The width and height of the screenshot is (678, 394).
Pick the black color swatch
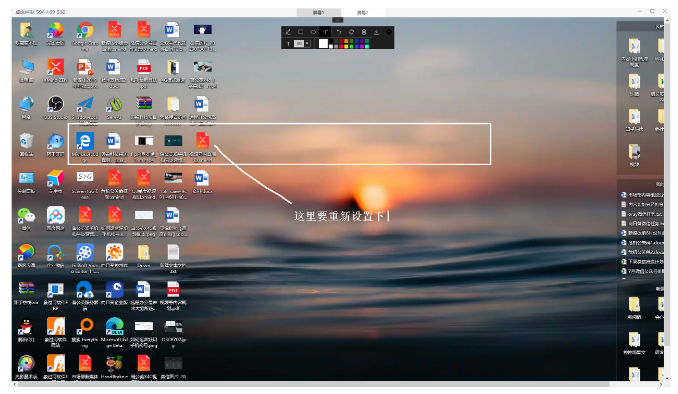pos(331,41)
